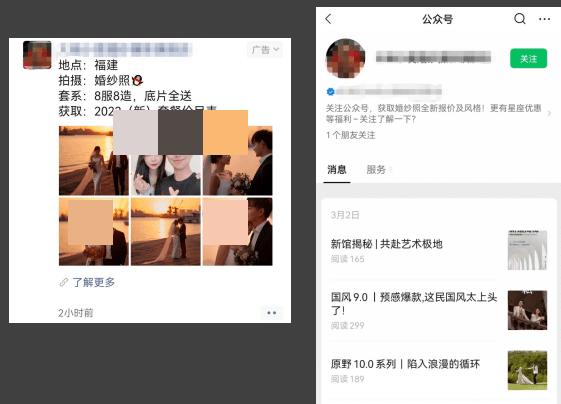Viewport: 561px width, 404px height.
Task: Click the blue verified badge icon
Action: click(x=330, y=92)
